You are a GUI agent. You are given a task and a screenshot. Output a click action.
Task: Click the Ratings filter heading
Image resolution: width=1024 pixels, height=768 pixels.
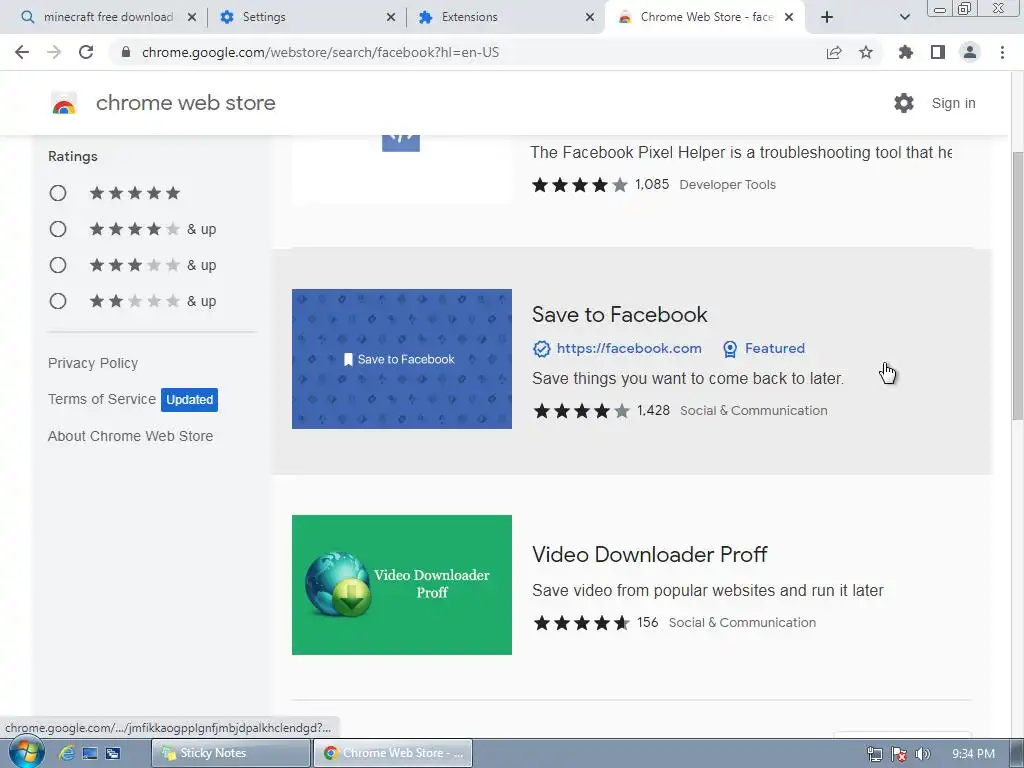coord(72,157)
